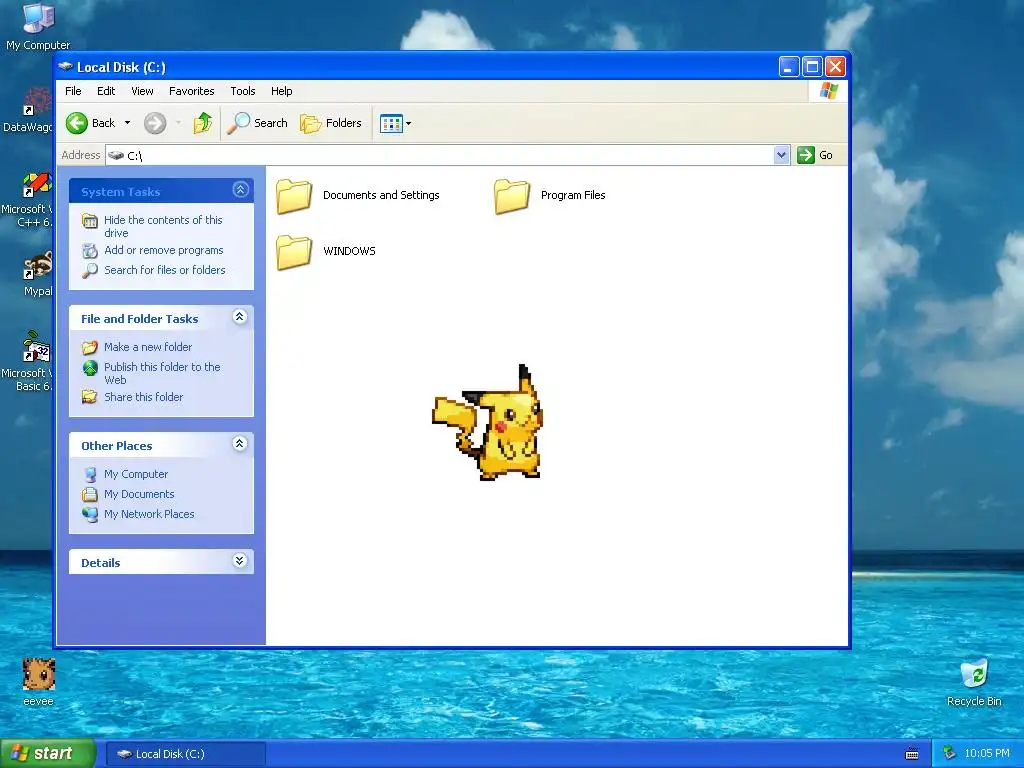Screen dimensions: 1024x768
Task: Open the Search magnifier toolbar button
Action: pos(257,123)
